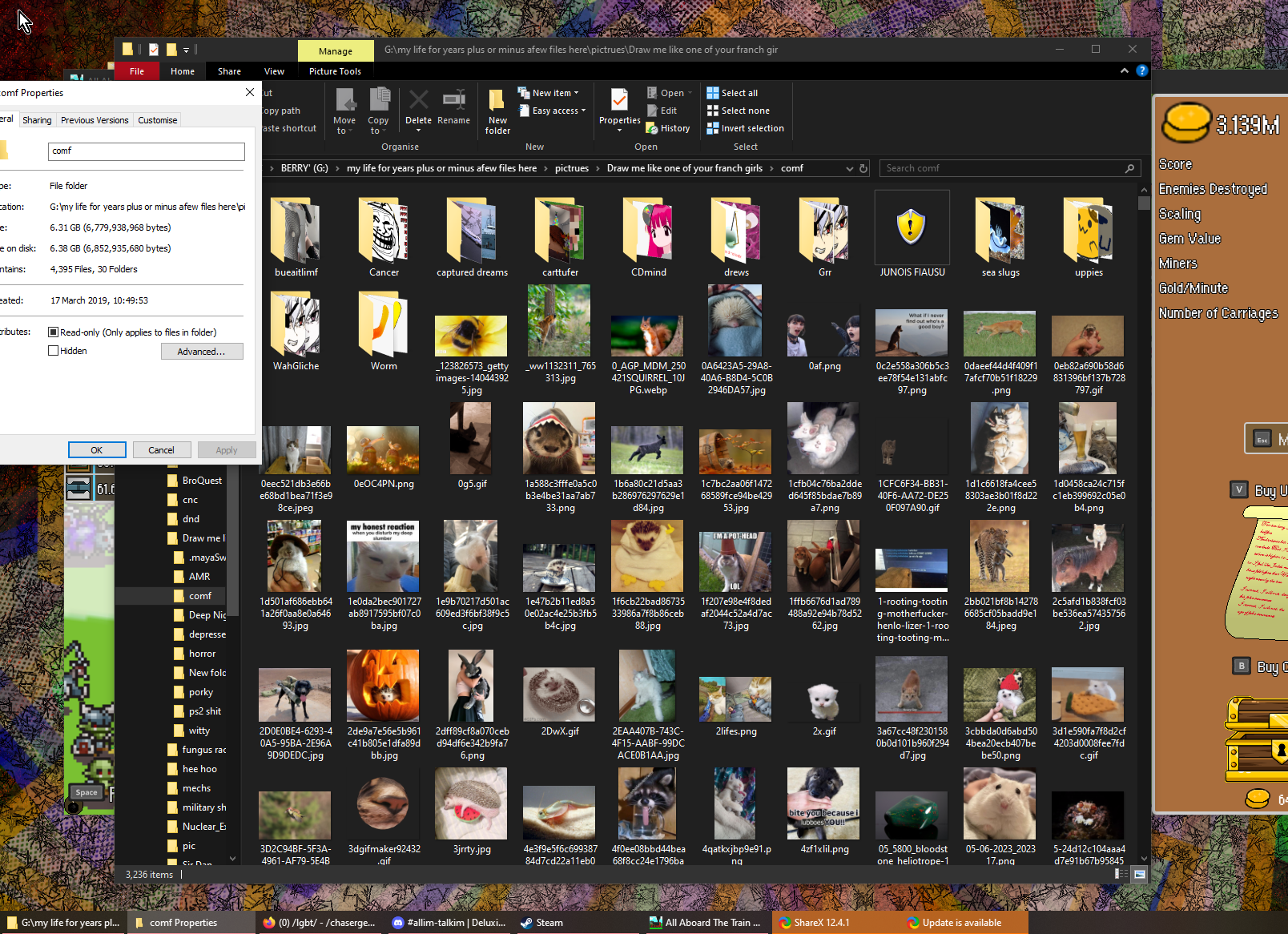Viewport: 1288px width, 934px height.
Task: Click Invert selection in ribbon
Action: coord(745,128)
